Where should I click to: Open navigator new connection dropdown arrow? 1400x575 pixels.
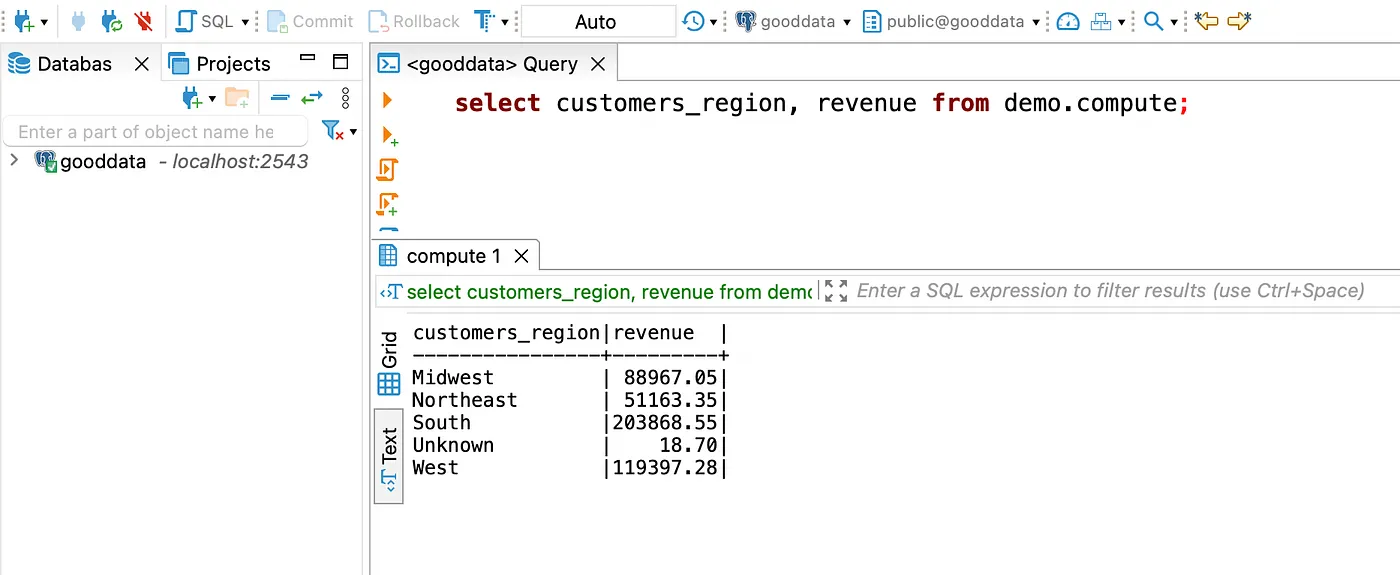(212, 98)
